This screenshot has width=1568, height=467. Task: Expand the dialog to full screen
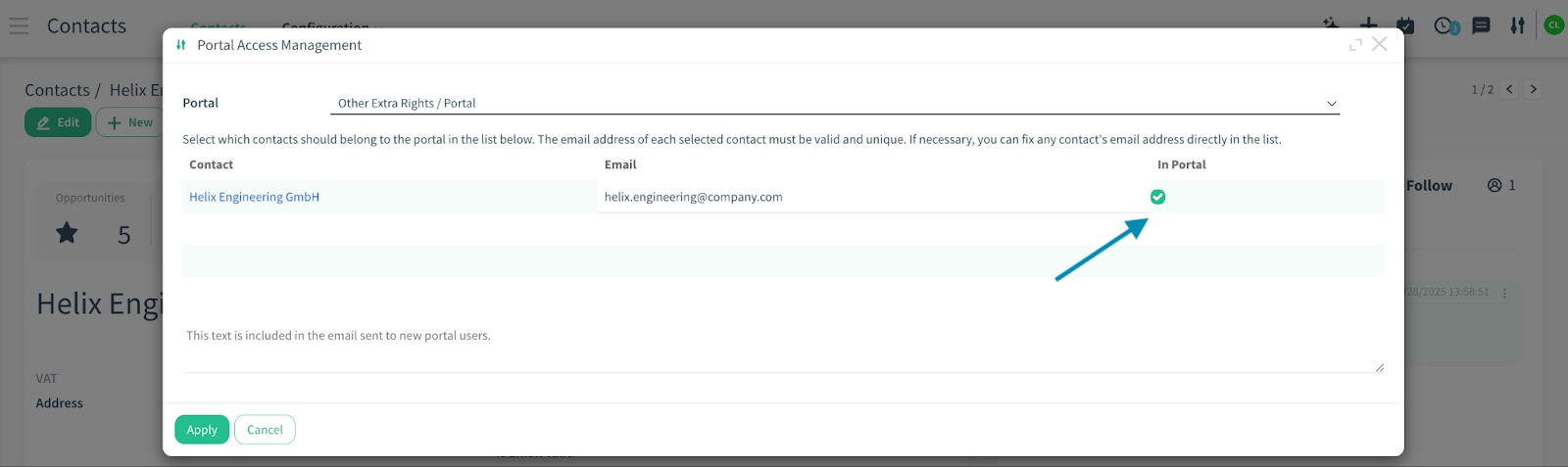(1355, 45)
